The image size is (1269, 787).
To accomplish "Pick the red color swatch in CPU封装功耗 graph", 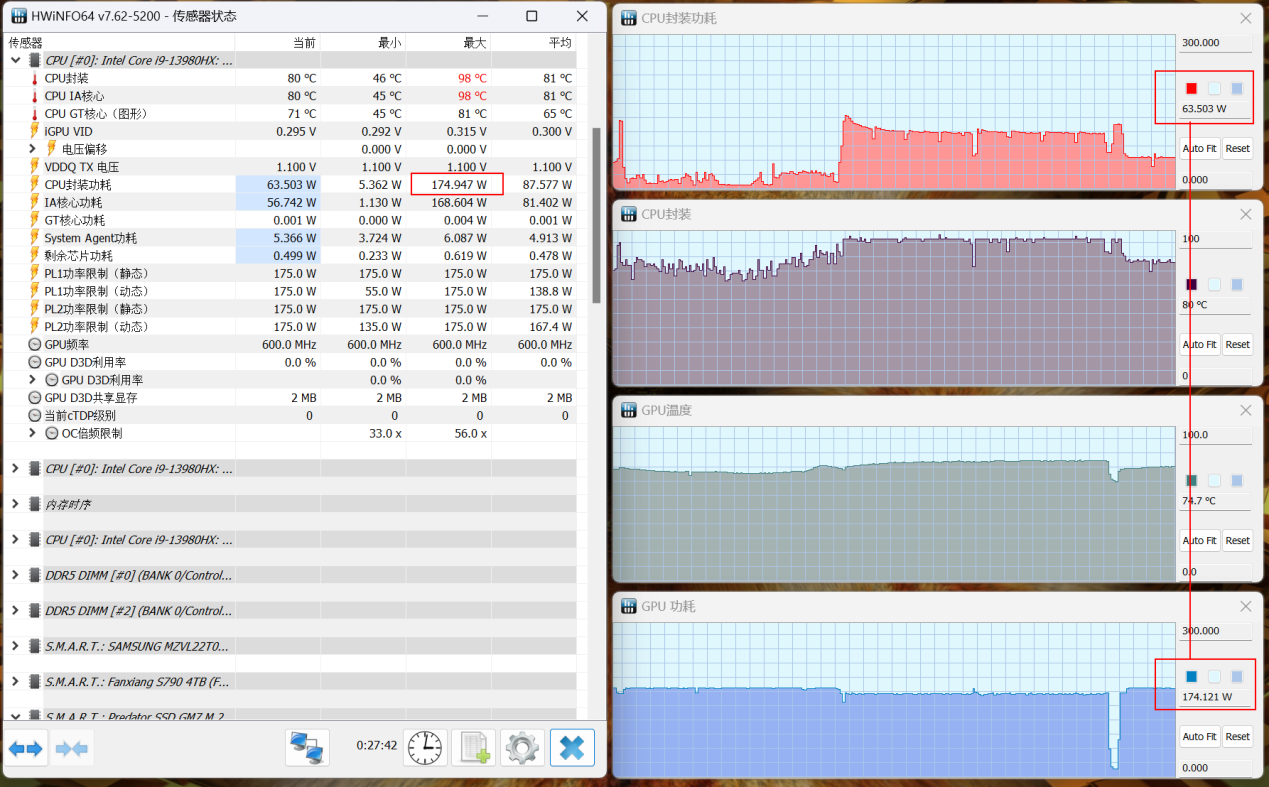I will tap(1191, 88).
